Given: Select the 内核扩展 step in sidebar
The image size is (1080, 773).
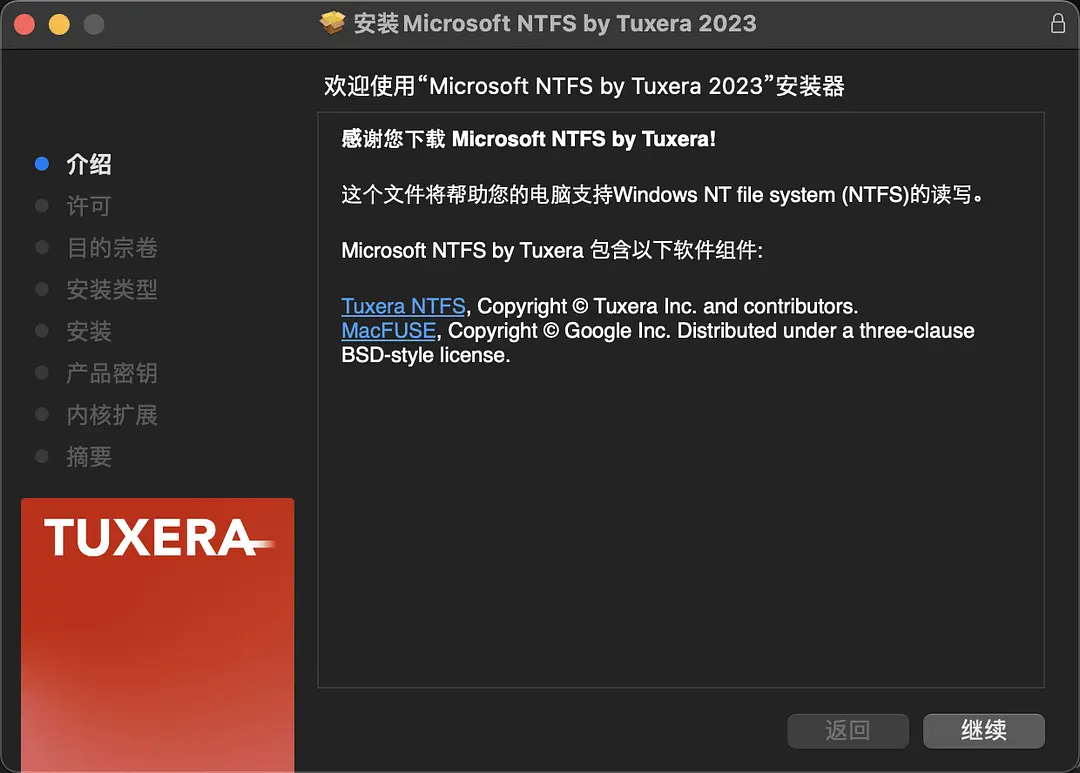Looking at the screenshot, I should tap(112, 415).
